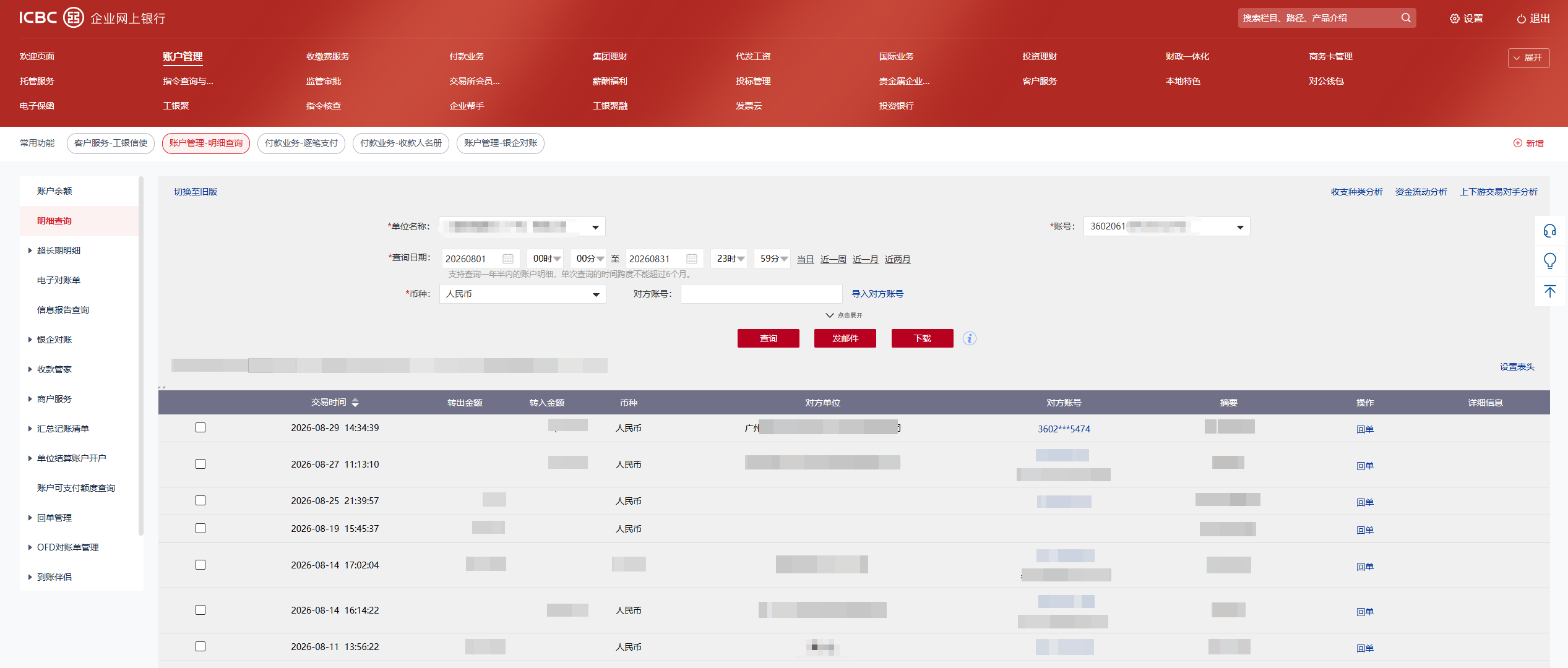Viewport: 1568px width, 668px height.
Task: Open the 币种 currency dropdown
Action: click(x=522, y=294)
